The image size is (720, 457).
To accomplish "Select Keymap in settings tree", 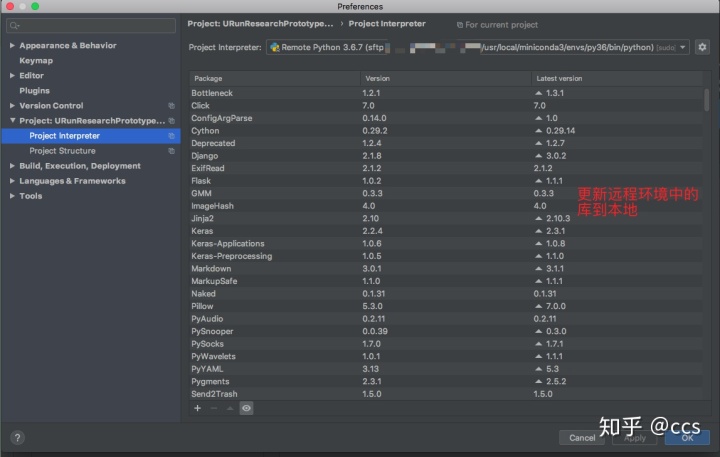I will pos(36,61).
